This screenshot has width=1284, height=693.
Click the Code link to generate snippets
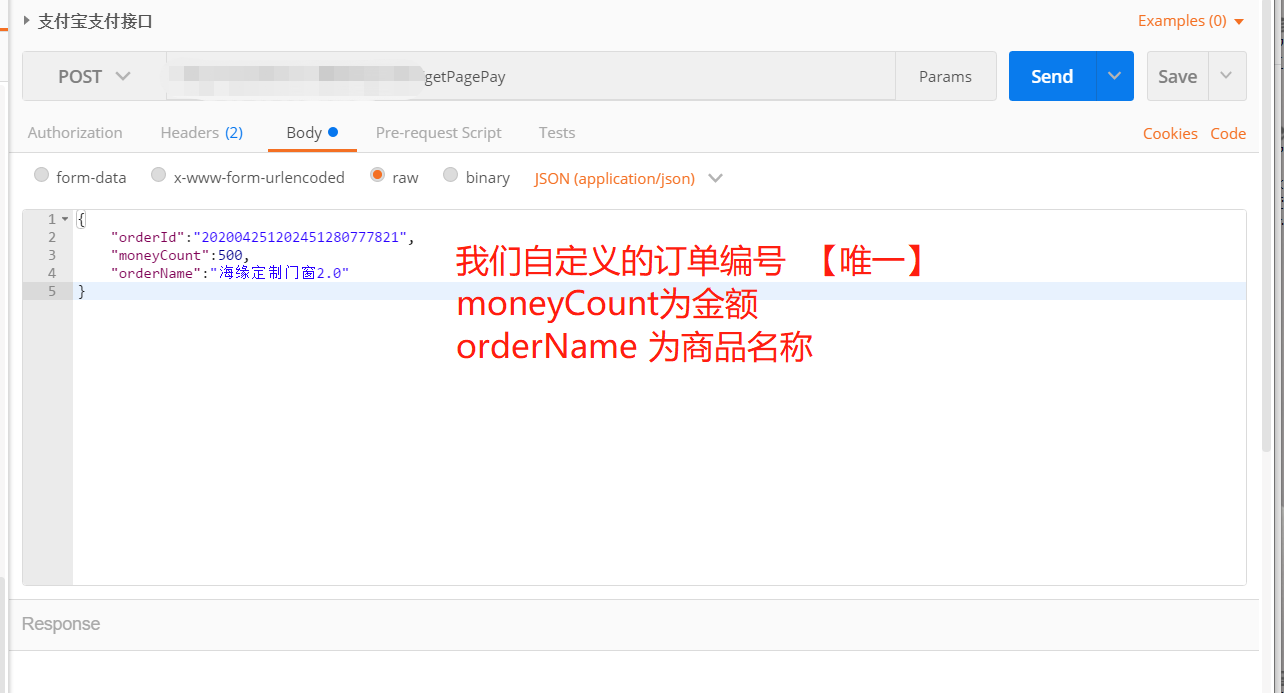(x=1228, y=132)
